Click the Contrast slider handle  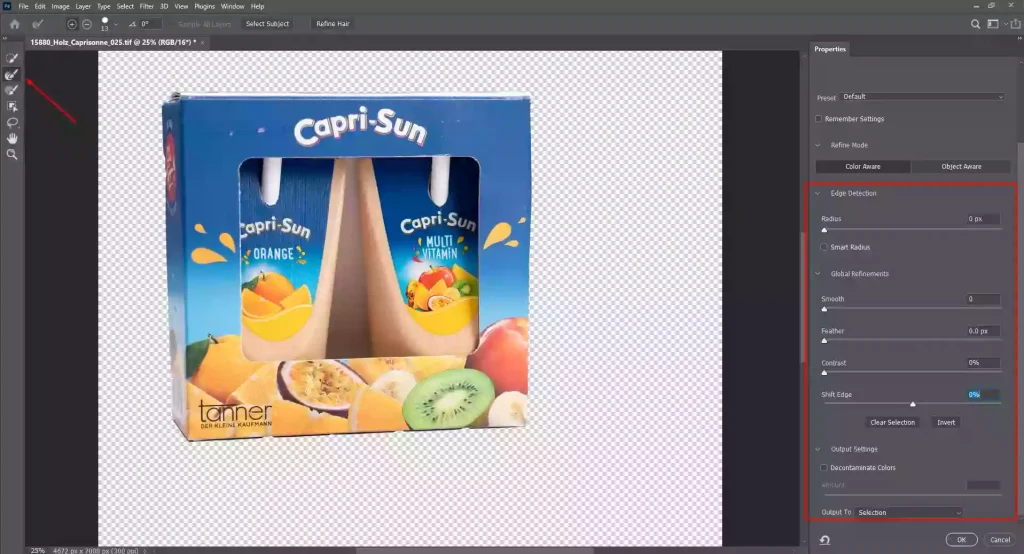click(824, 373)
